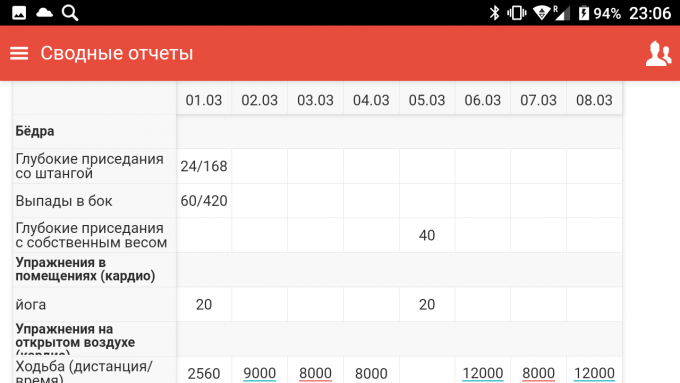Open the hamburger navigation menu
680x383 pixels.
pos(19,53)
